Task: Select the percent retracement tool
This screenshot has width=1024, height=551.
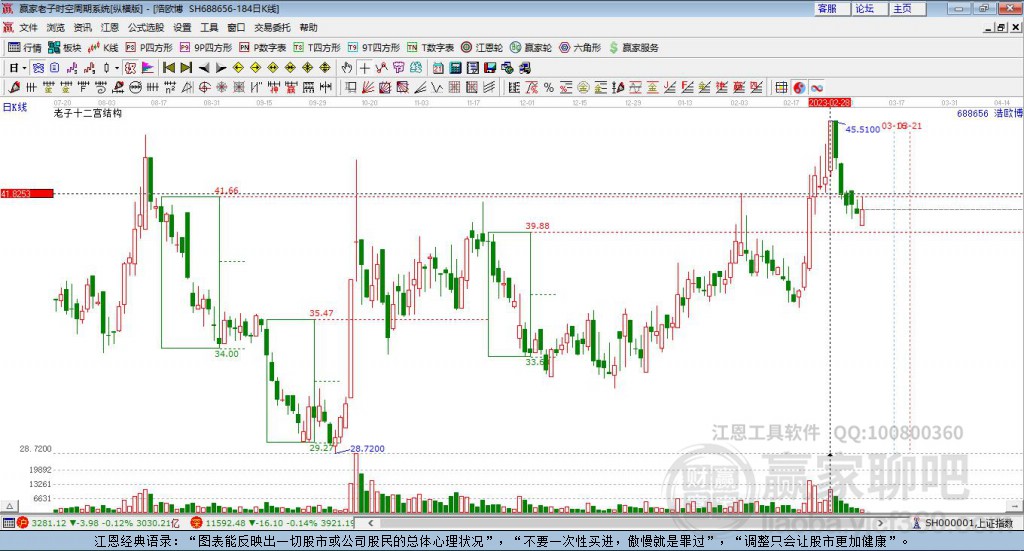Action: pos(549,87)
